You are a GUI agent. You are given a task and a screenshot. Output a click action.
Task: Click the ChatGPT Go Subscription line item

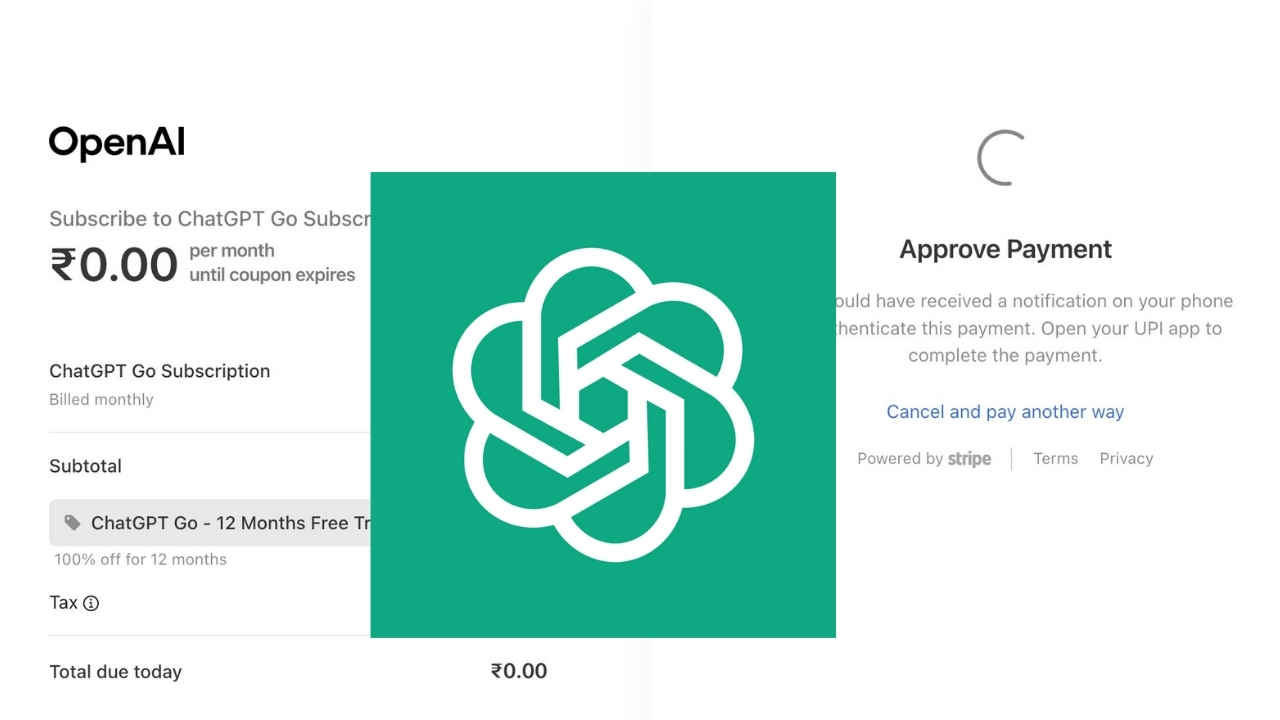click(x=160, y=371)
